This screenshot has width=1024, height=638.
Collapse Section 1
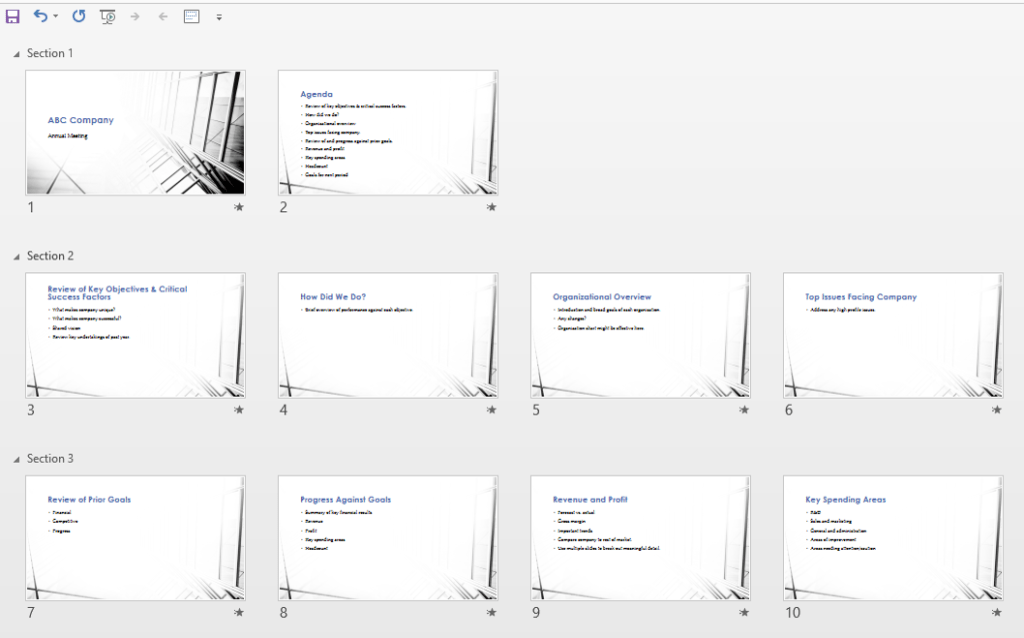tap(16, 53)
